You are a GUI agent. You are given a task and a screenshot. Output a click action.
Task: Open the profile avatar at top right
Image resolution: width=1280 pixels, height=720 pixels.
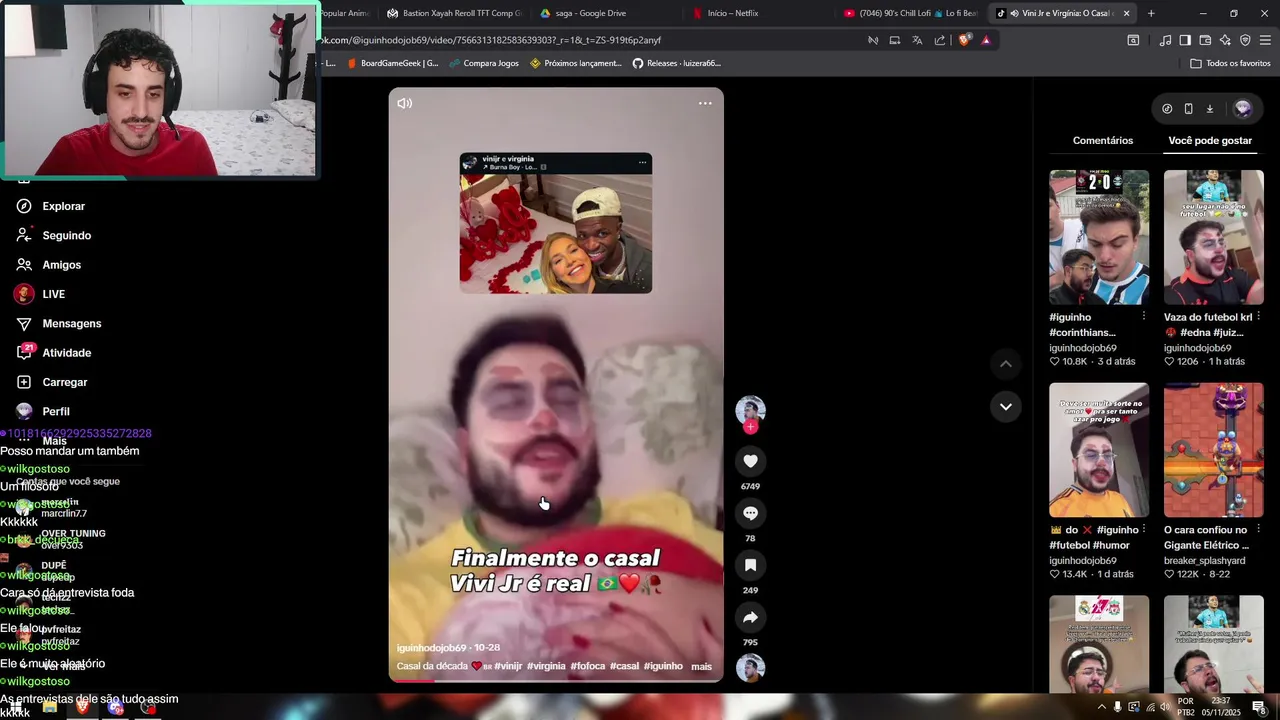coord(1243,108)
